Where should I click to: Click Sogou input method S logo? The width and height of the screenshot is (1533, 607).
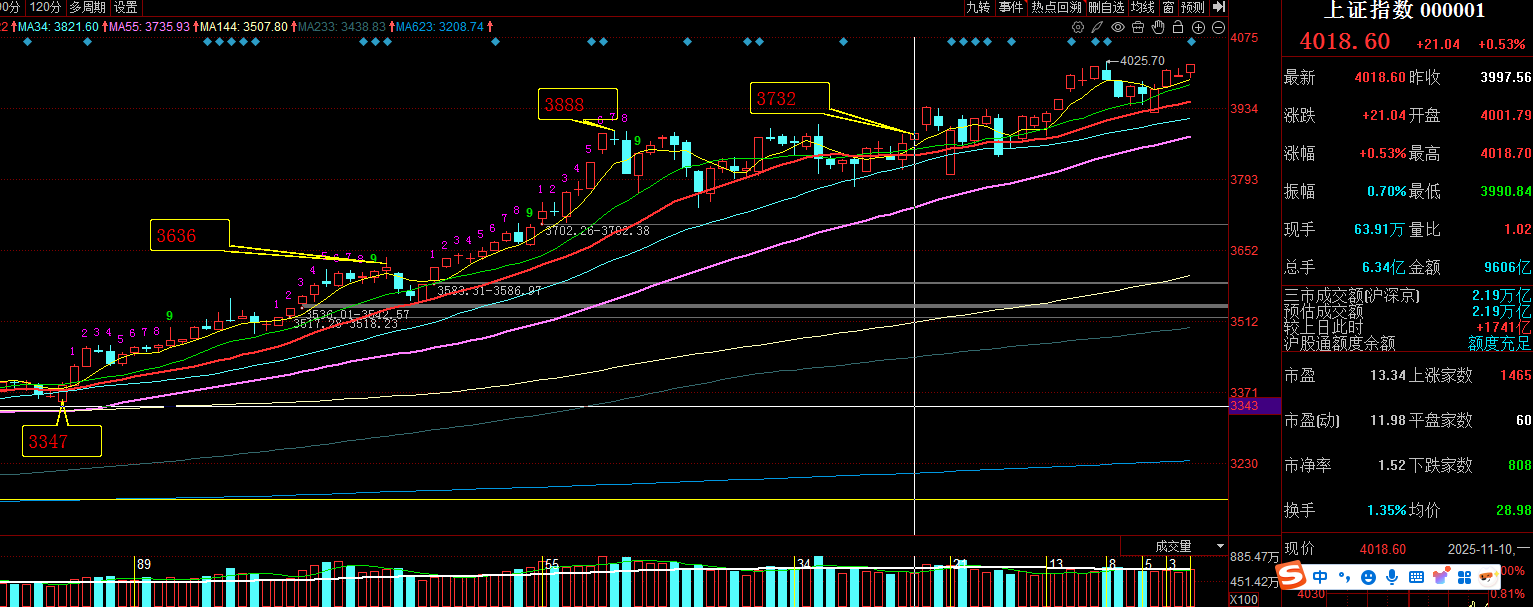pos(1292,576)
